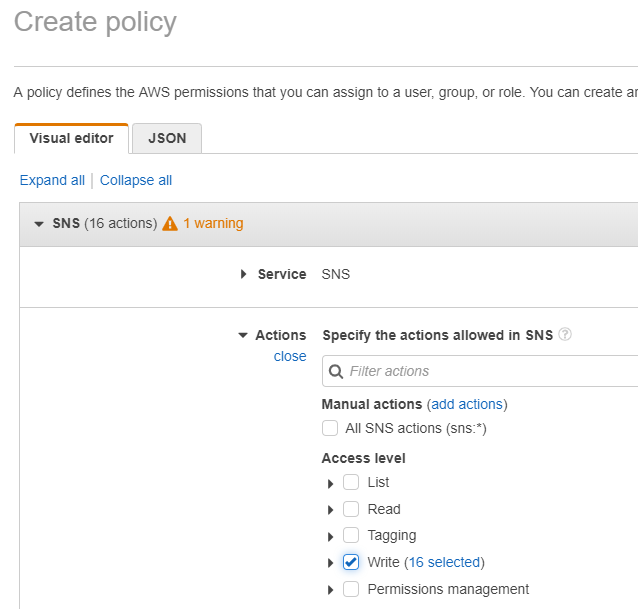Click the Expand all link
Screen dimensions: 638x609
point(52,180)
